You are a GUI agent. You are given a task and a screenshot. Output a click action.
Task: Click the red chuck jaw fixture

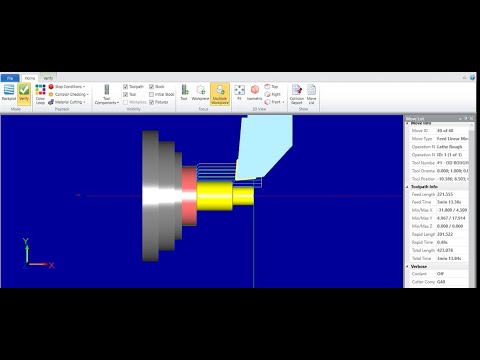pos(189,196)
